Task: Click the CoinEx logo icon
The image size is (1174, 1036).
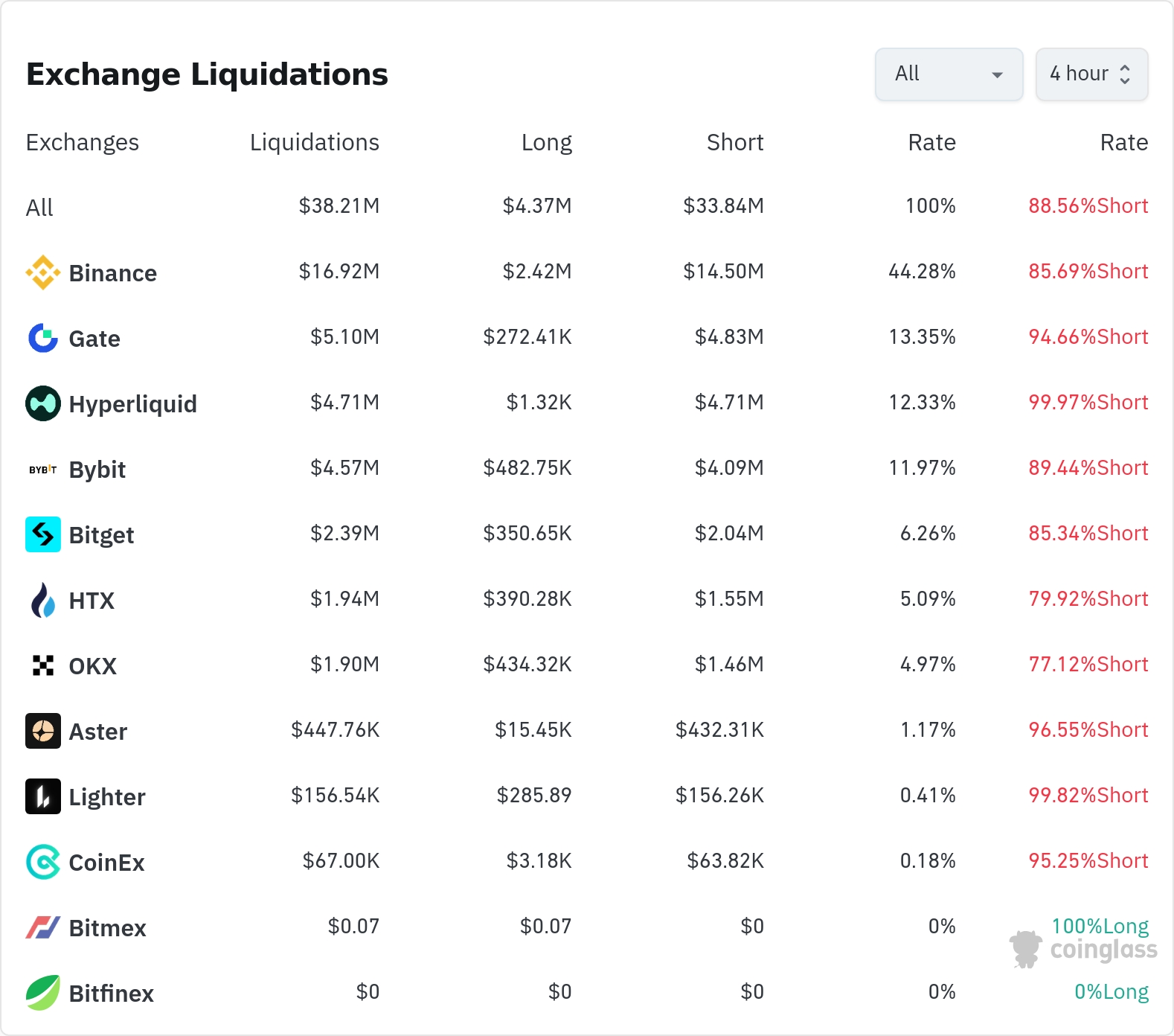Action: (43, 862)
